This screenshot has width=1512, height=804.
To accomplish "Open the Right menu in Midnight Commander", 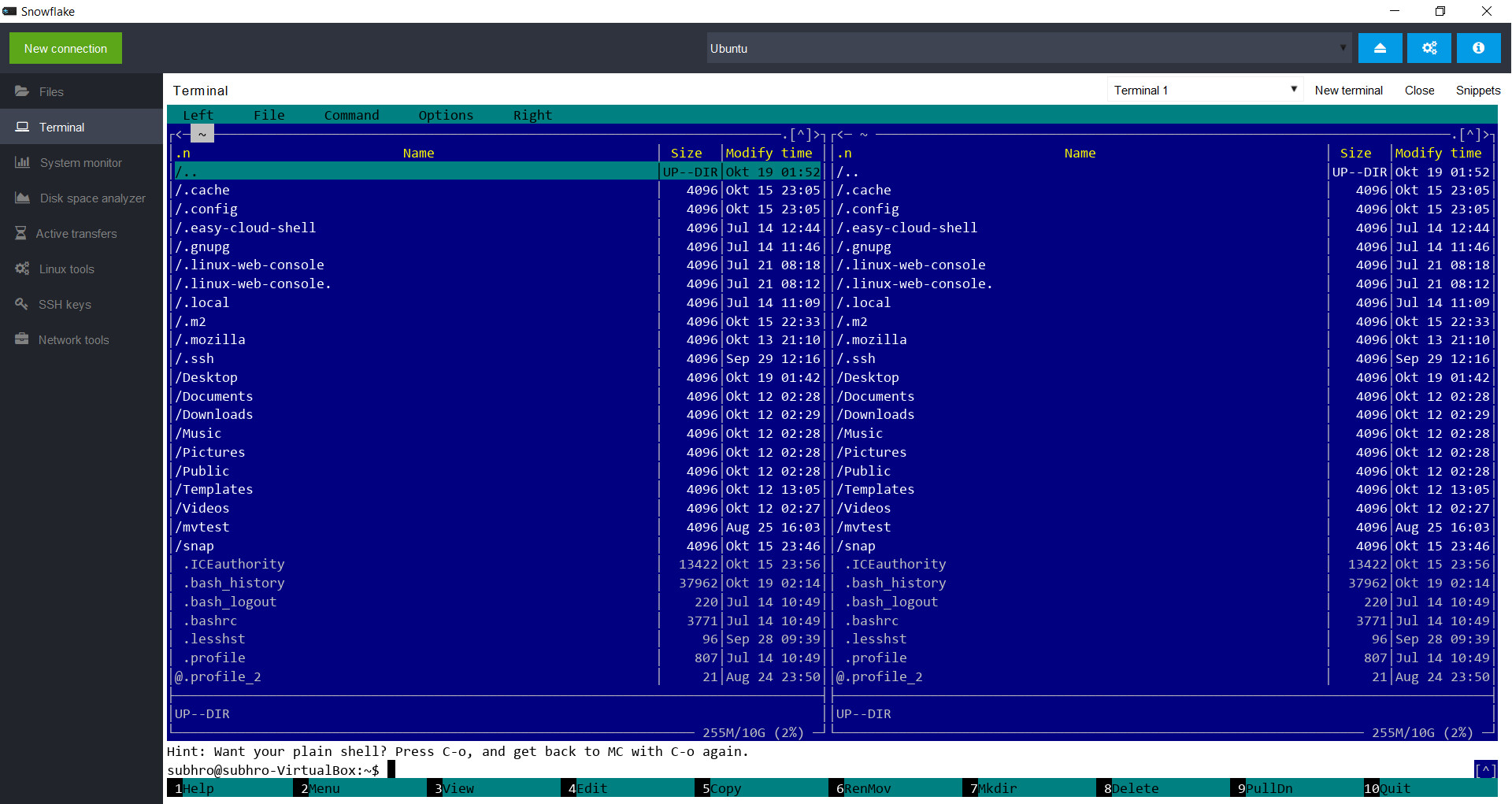I will pos(533,115).
